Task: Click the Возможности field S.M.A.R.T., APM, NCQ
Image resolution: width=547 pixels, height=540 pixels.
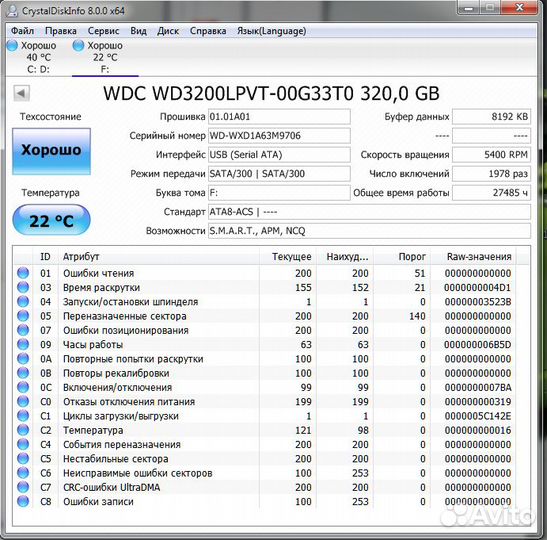Action: click(369, 231)
